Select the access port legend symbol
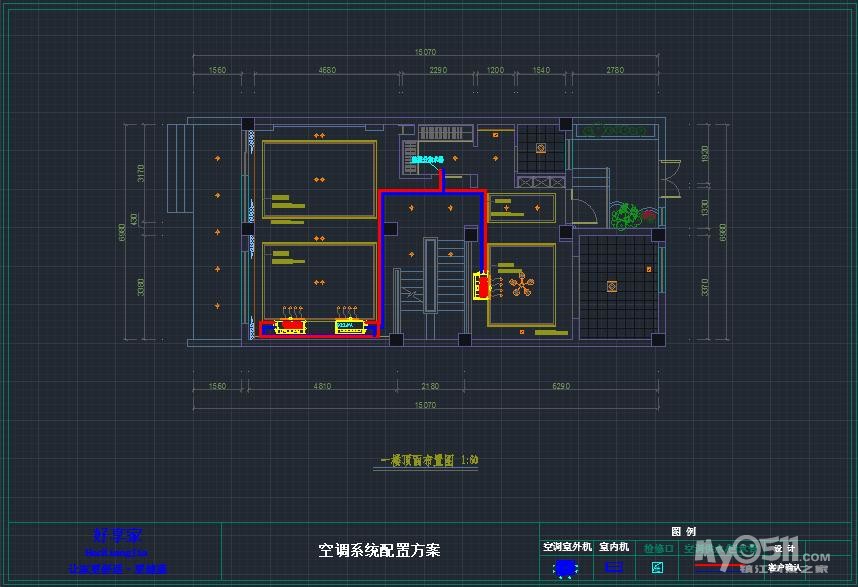 657,568
